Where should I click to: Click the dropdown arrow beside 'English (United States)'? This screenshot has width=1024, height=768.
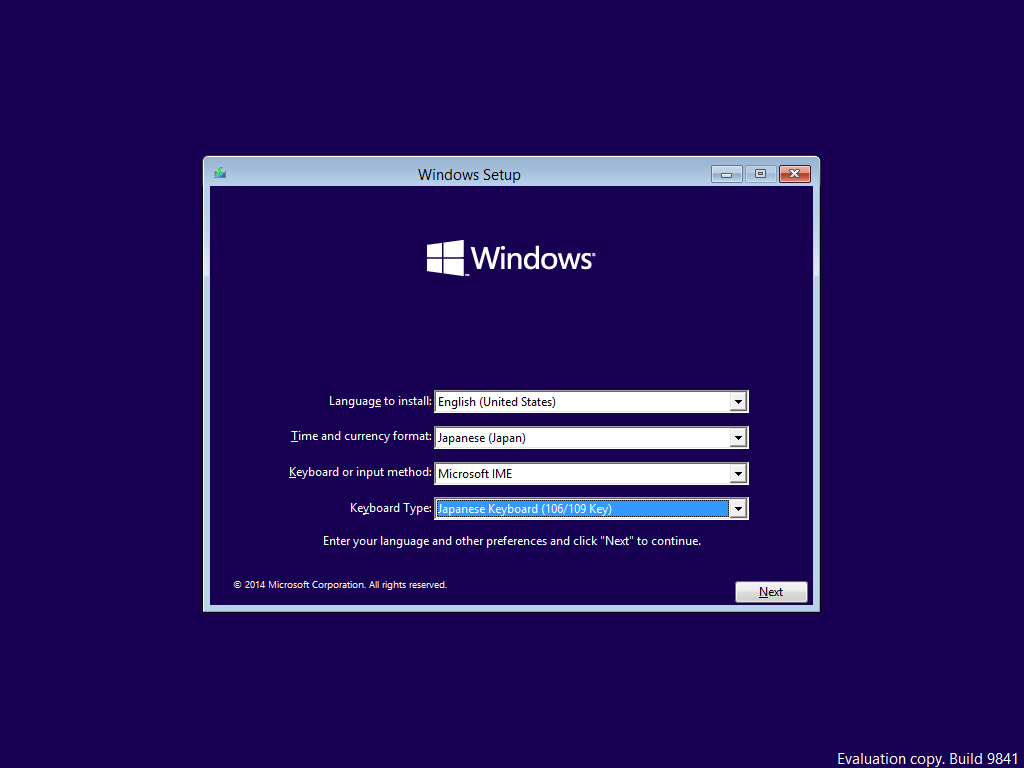coord(738,401)
